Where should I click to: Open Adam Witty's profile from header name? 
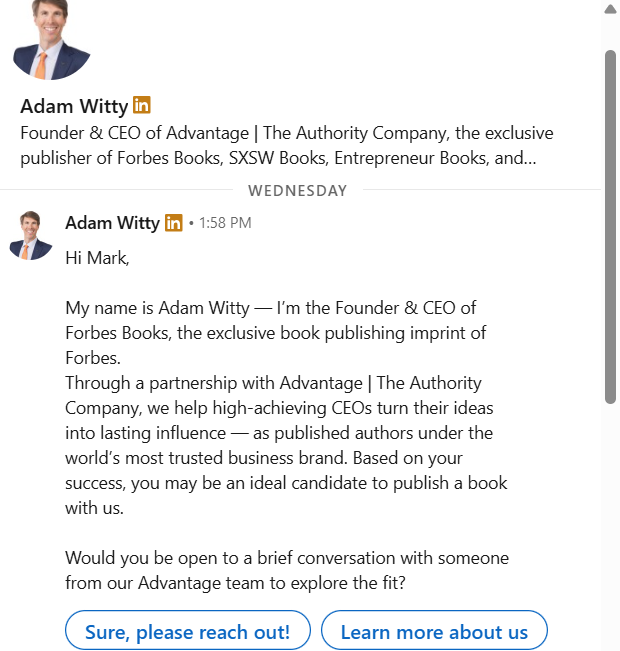click(74, 106)
